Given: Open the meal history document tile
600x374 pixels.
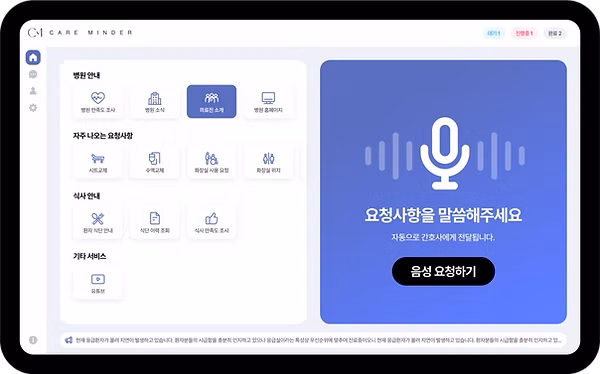Looking at the screenshot, I should [x=155, y=222].
